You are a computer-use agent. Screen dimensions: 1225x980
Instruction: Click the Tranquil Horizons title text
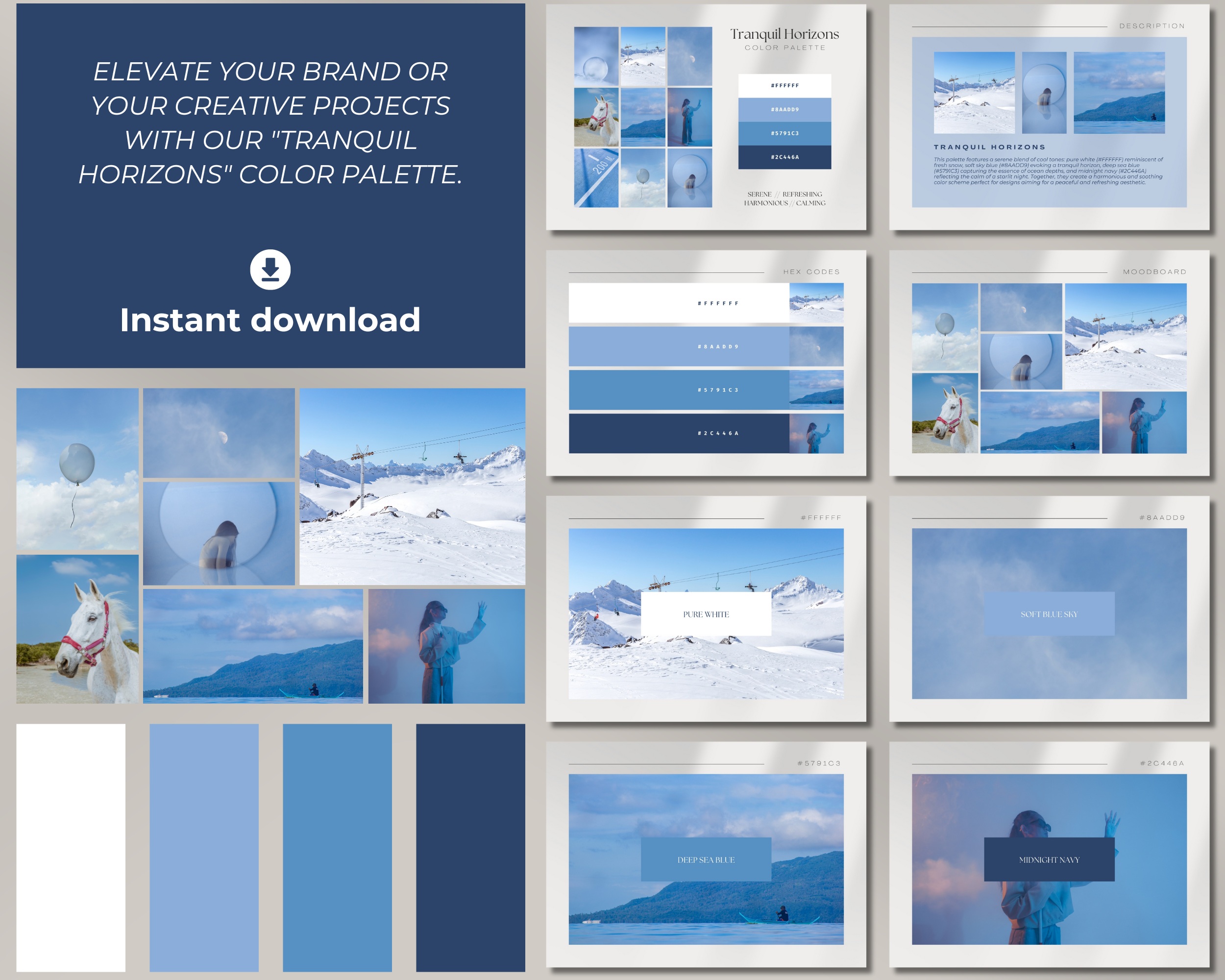[784, 34]
